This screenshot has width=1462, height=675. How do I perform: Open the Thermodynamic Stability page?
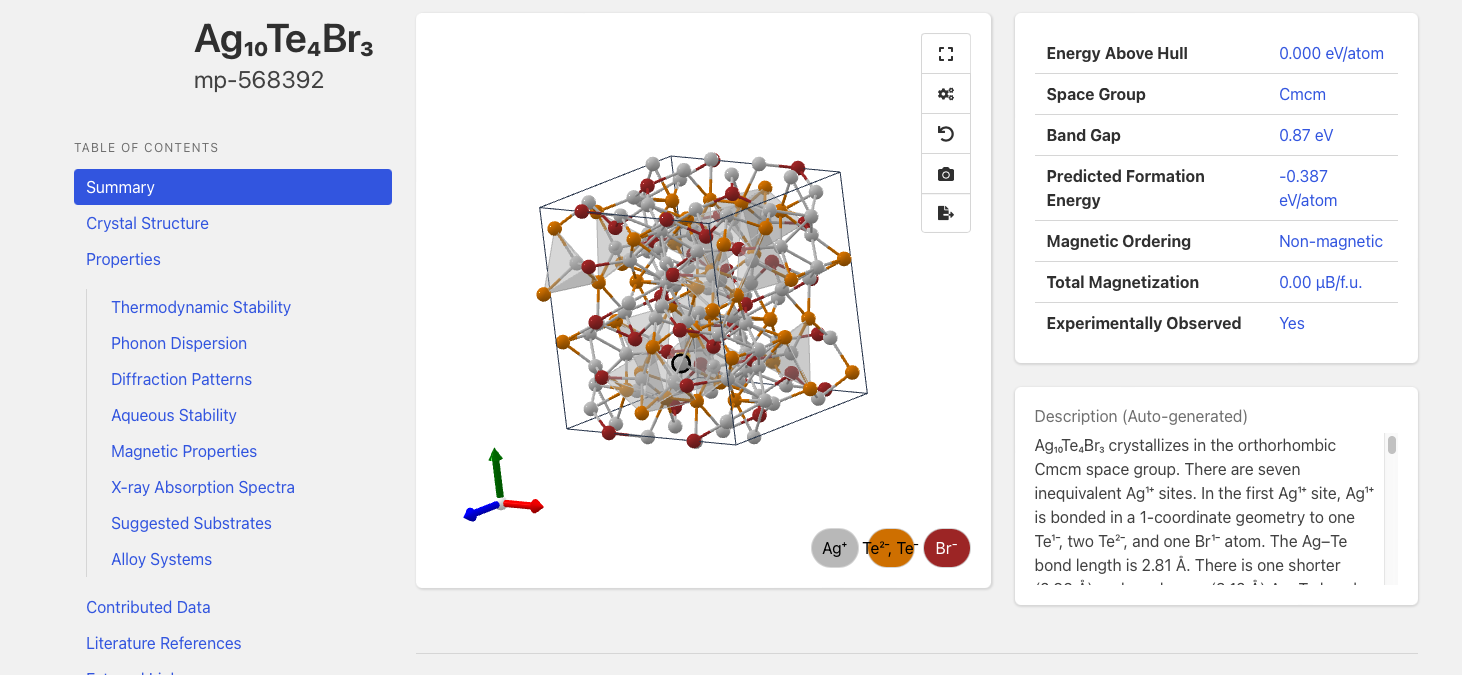(201, 307)
